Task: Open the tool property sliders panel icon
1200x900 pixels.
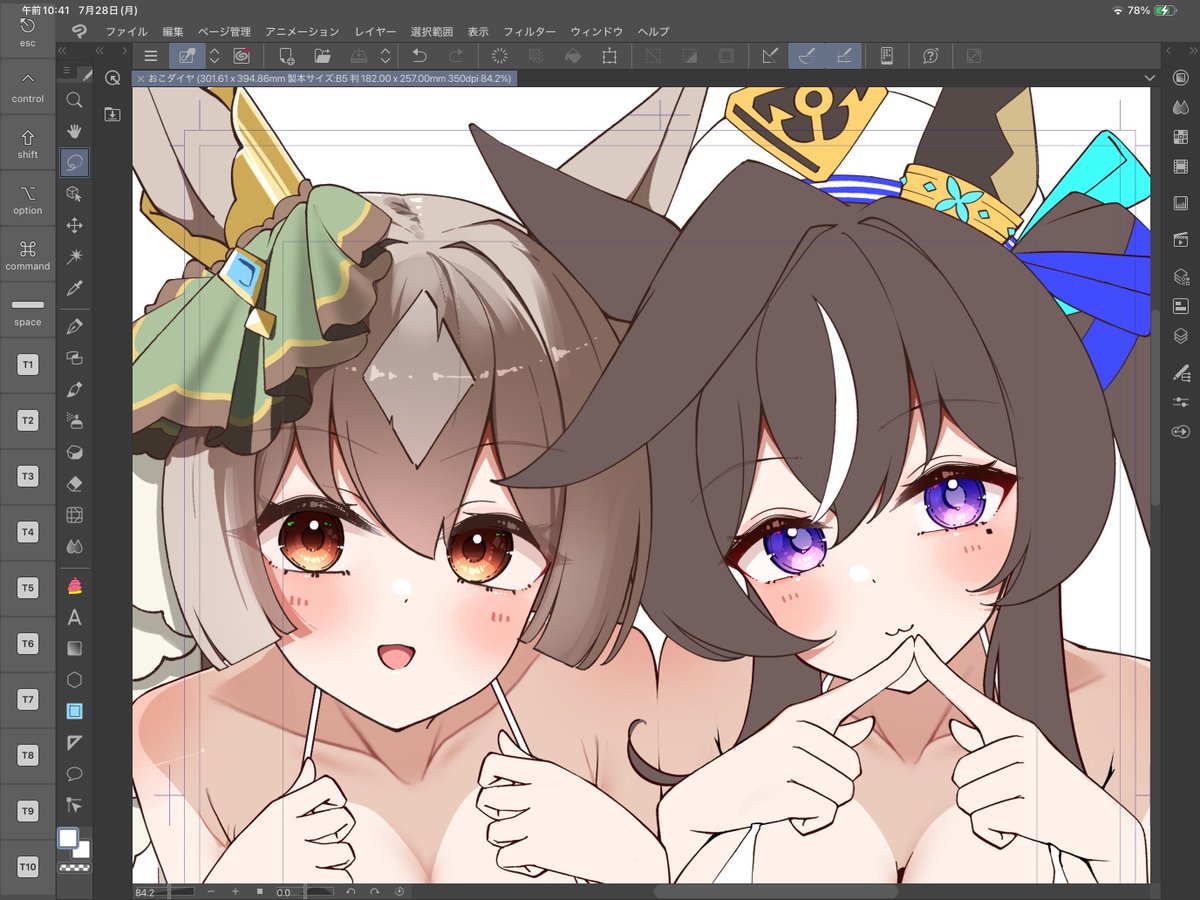Action: click(1180, 401)
